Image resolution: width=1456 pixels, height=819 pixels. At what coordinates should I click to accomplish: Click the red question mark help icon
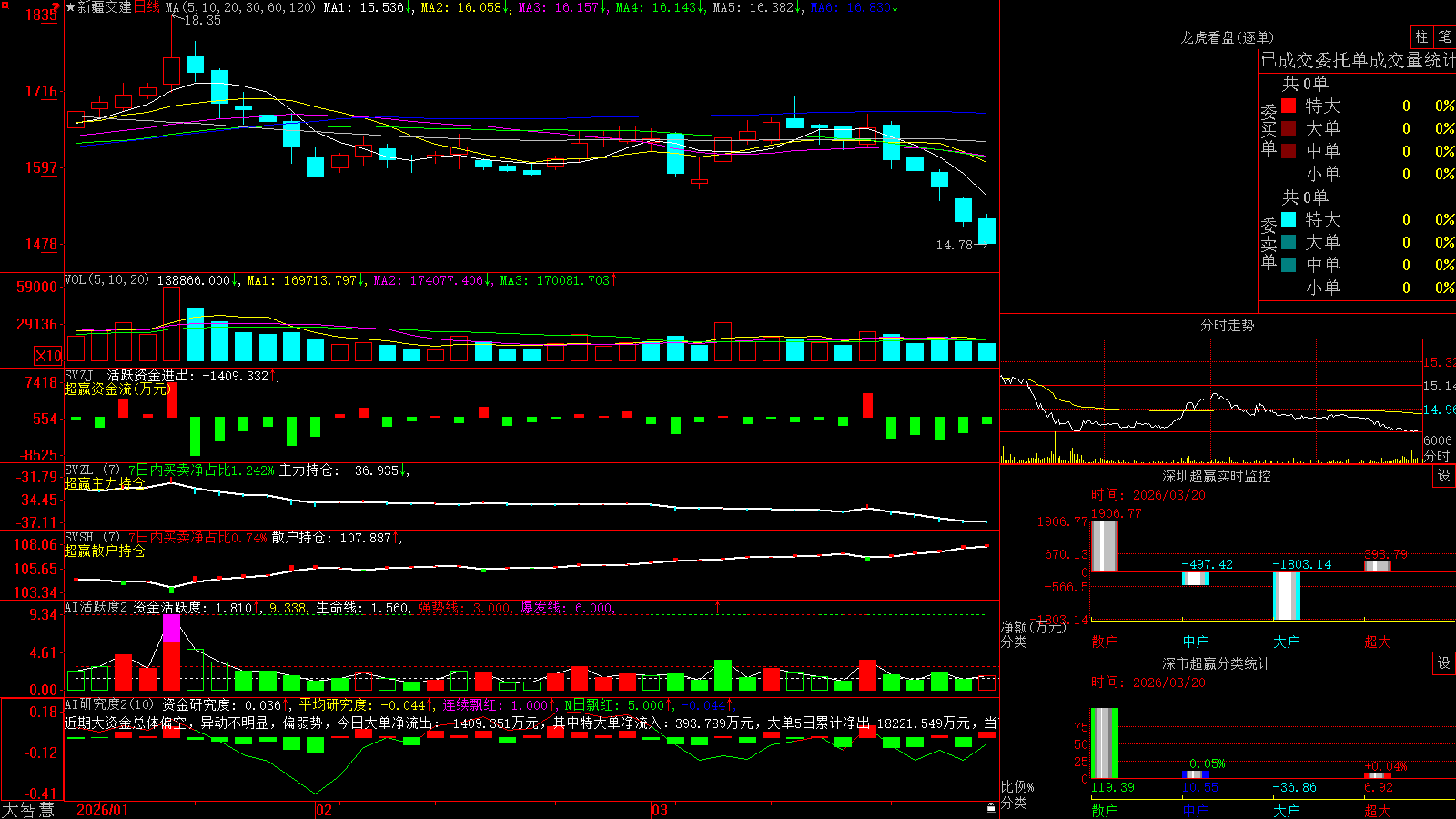pos(56,6)
